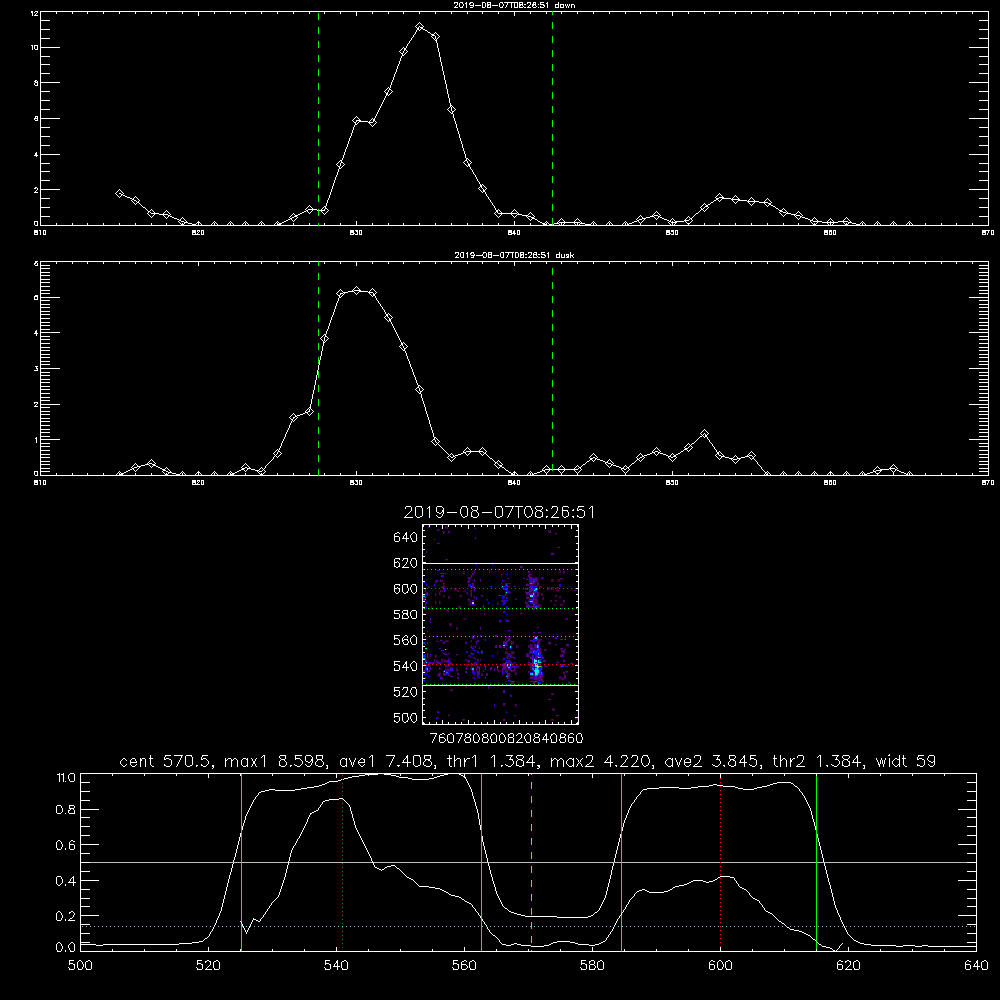
Task: Select the 'widt 59' value
Action: tap(906, 761)
